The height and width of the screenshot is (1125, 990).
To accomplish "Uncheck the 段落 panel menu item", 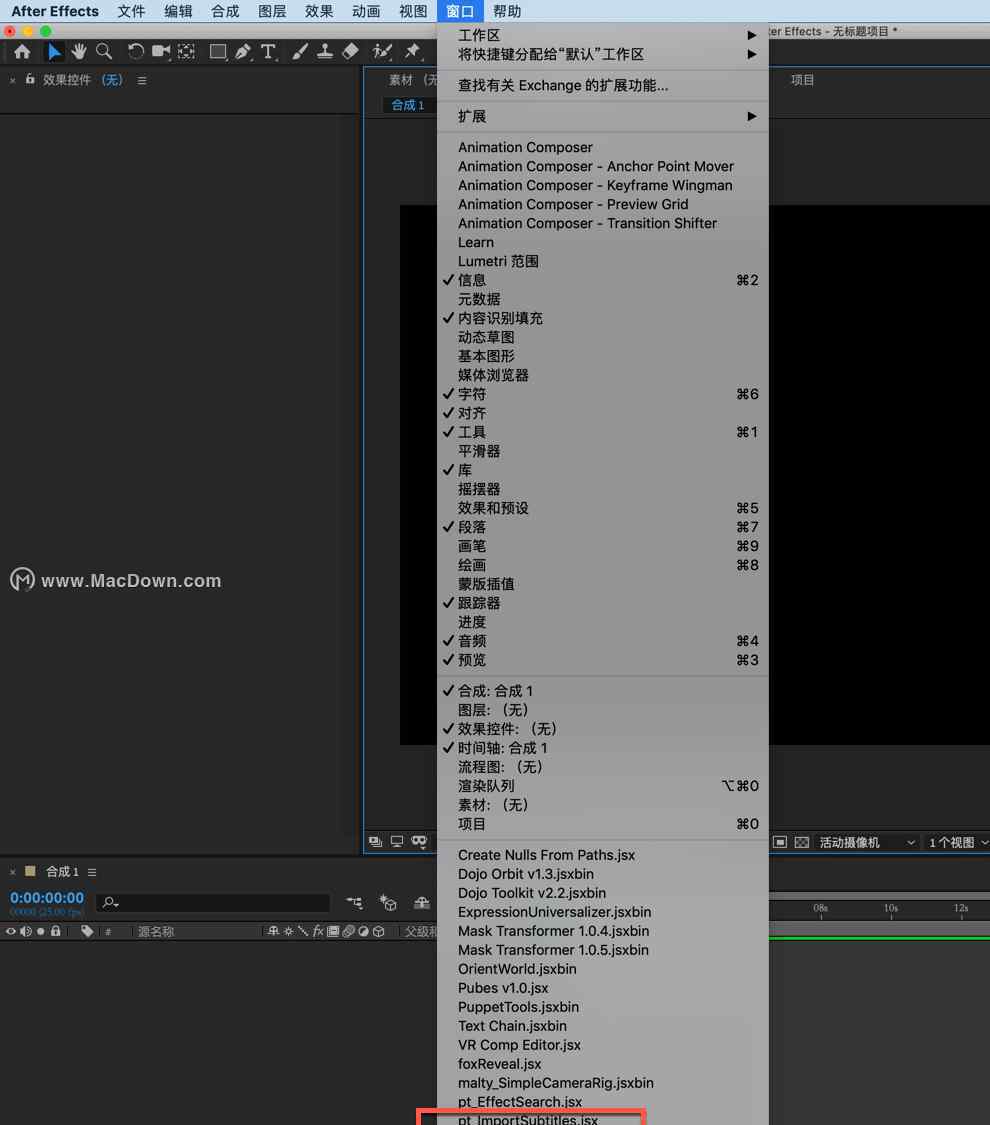I will coord(603,527).
